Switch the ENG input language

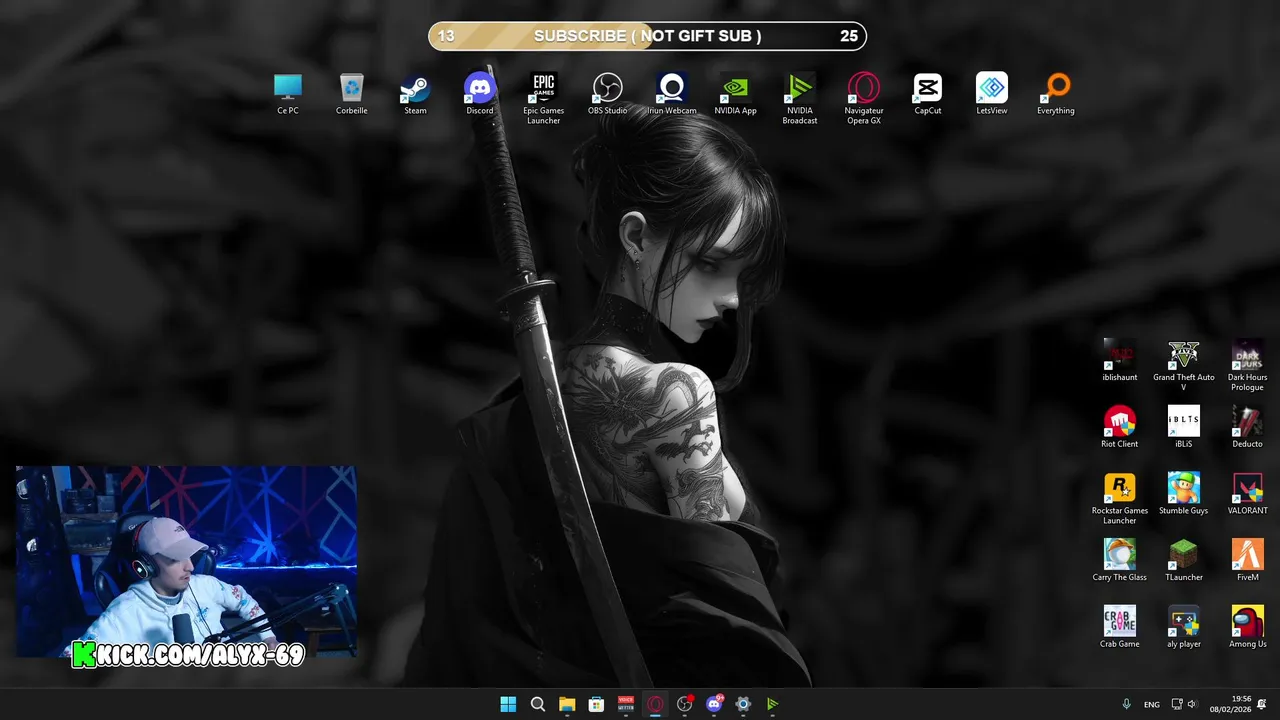point(1152,704)
